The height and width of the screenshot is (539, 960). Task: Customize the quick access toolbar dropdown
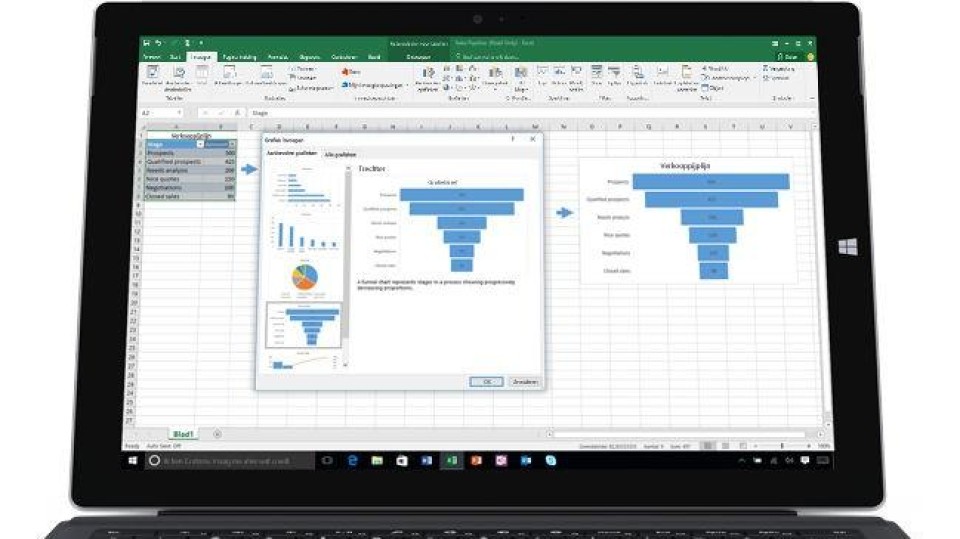pyautogui.click(x=201, y=43)
